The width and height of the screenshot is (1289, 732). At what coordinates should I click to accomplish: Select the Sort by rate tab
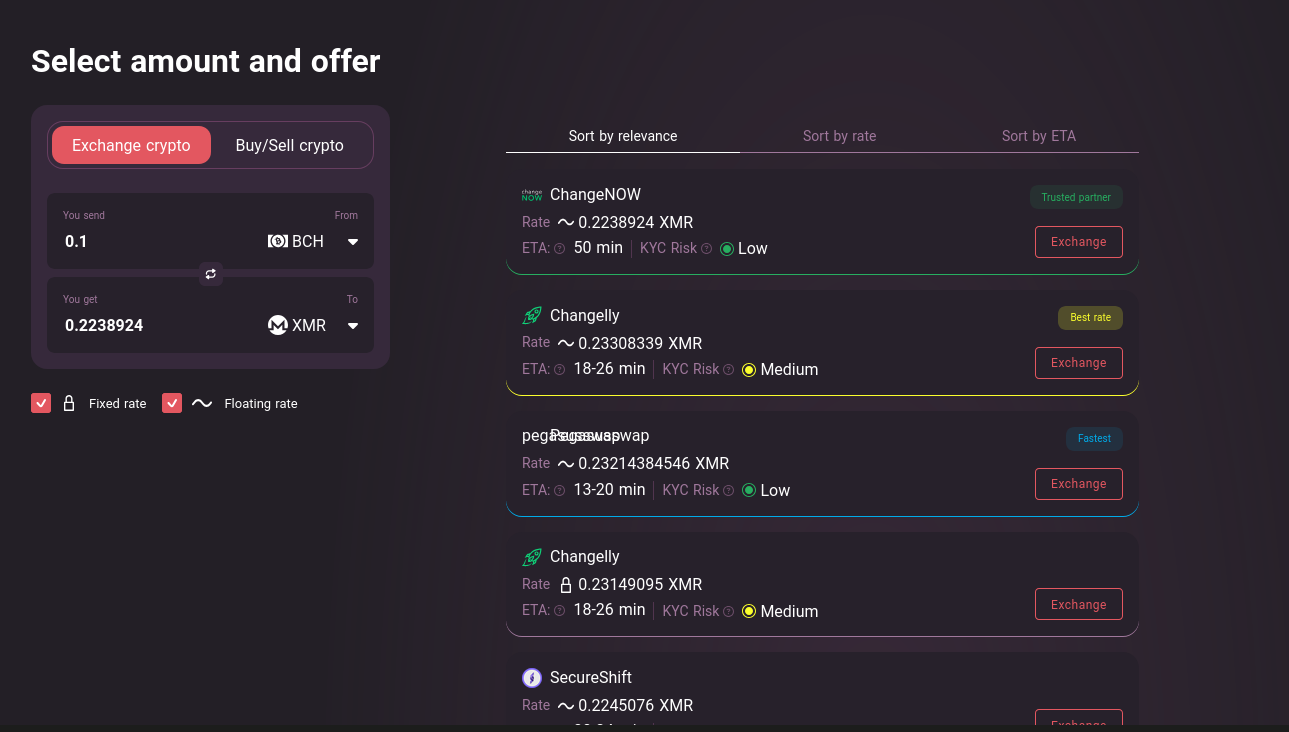[839, 136]
